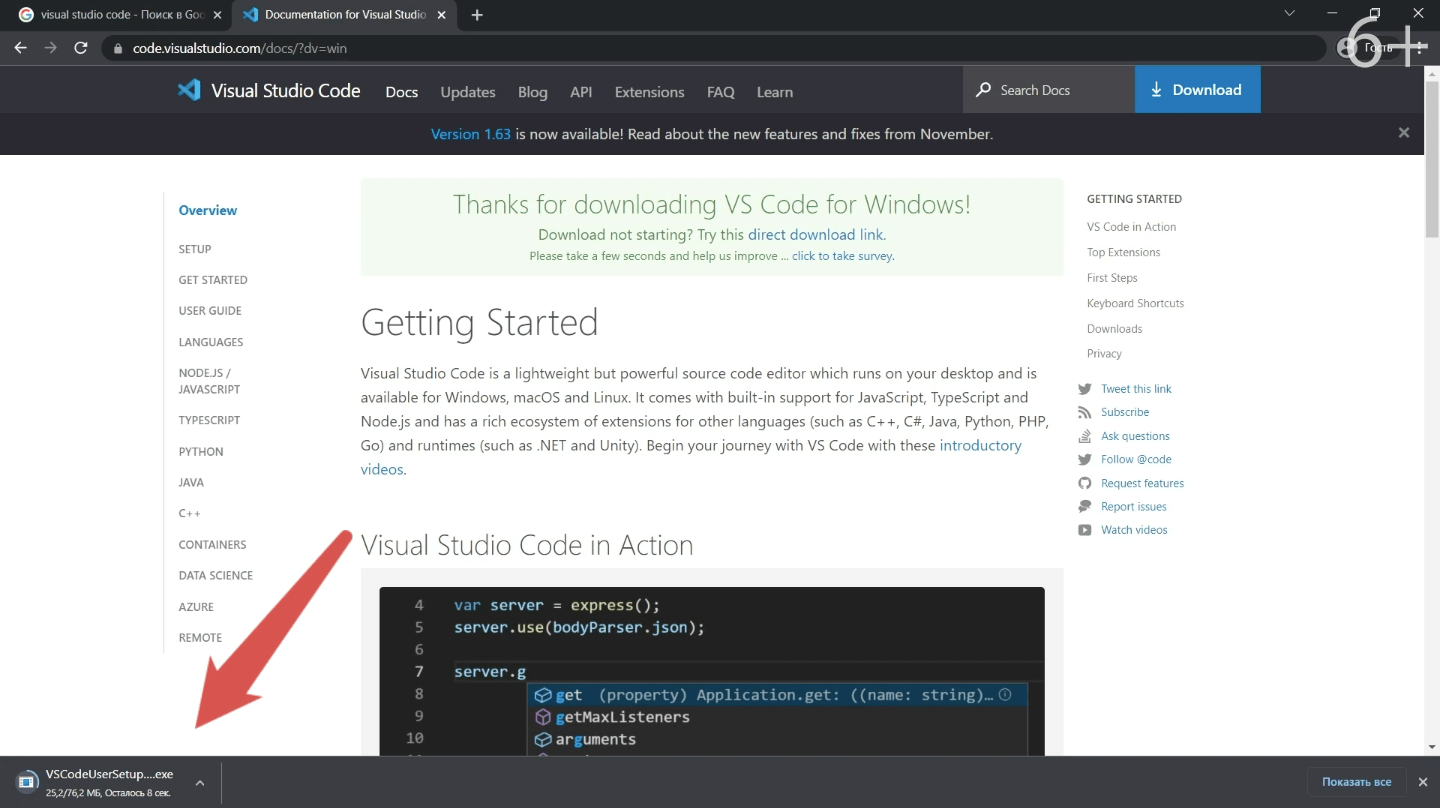Click Показать все button in downloads bar
The image size is (1440, 808).
point(1357,782)
